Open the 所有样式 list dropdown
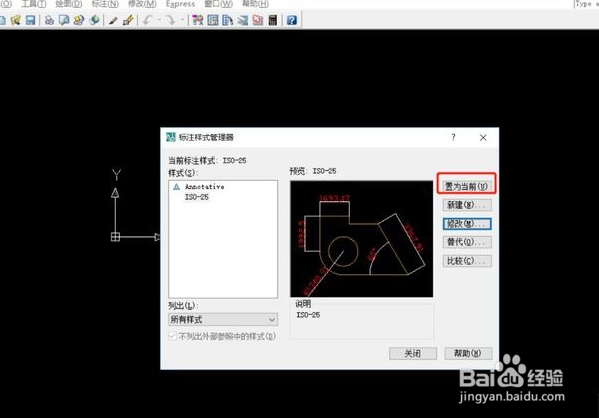 [223, 319]
